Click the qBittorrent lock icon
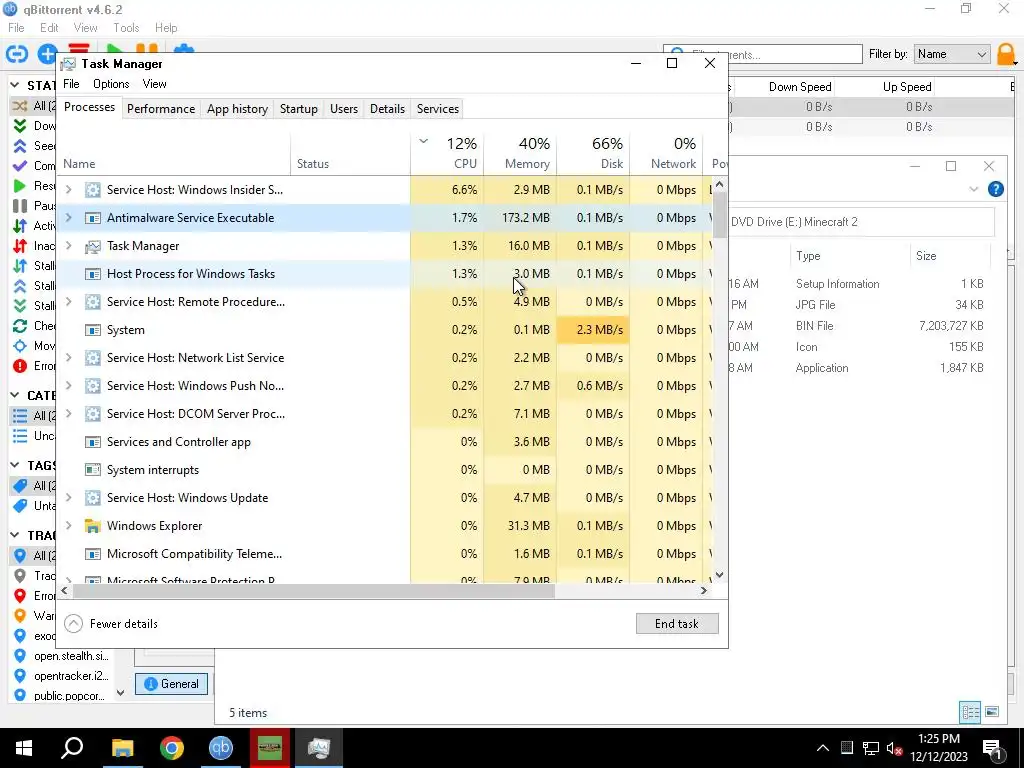 click(x=1006, y=54)
